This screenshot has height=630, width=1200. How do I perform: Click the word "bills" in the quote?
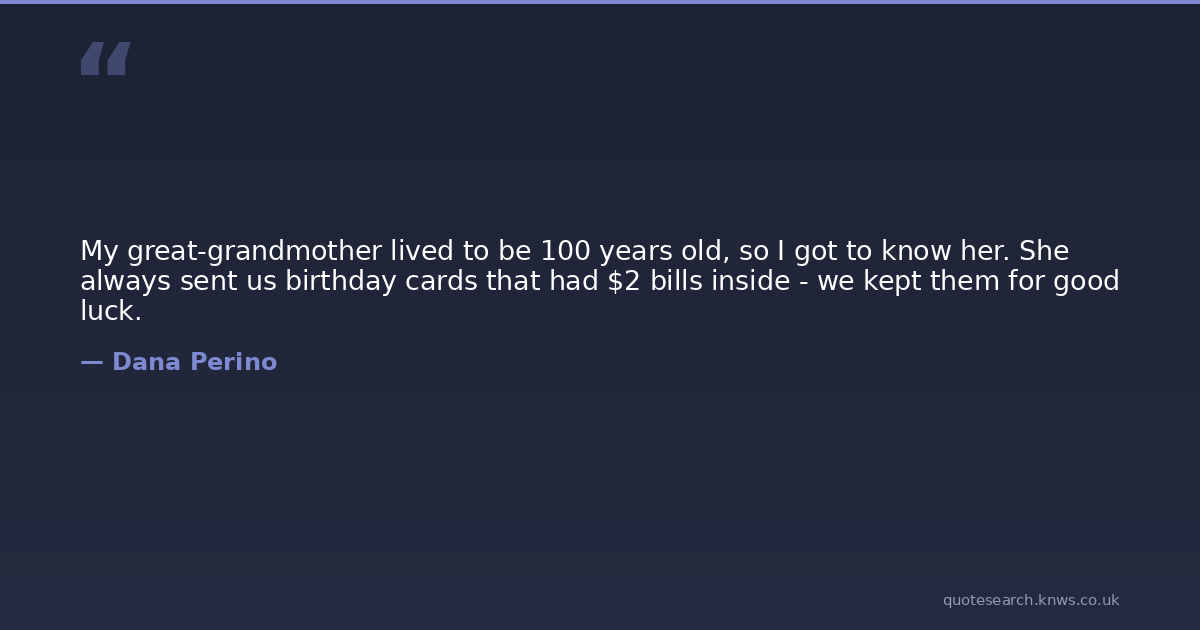676,281
